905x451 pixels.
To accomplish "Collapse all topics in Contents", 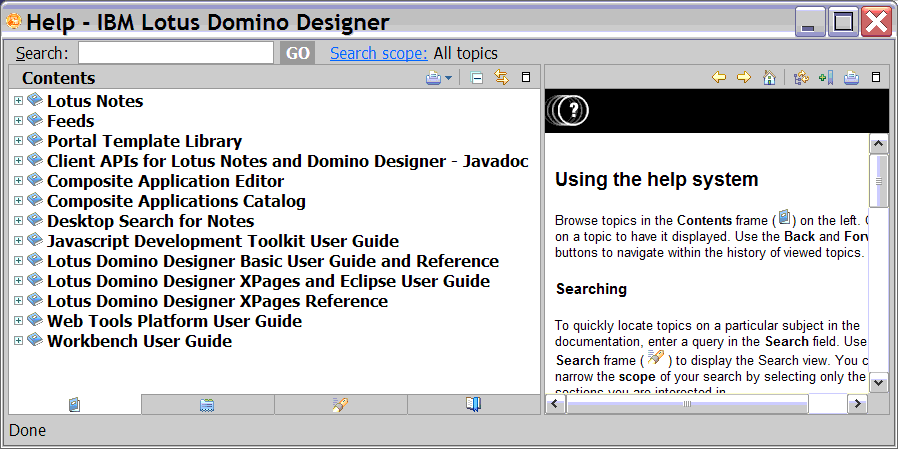I will pos(476,77).
